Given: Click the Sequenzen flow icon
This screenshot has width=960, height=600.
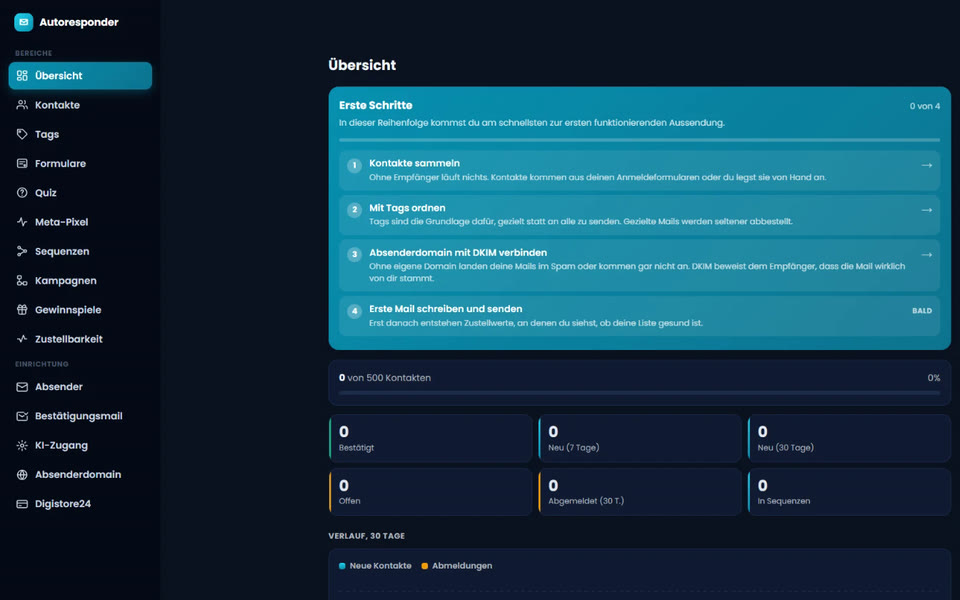Looking at the screenshot, I should pyautogui.click(x=22, y=252).
